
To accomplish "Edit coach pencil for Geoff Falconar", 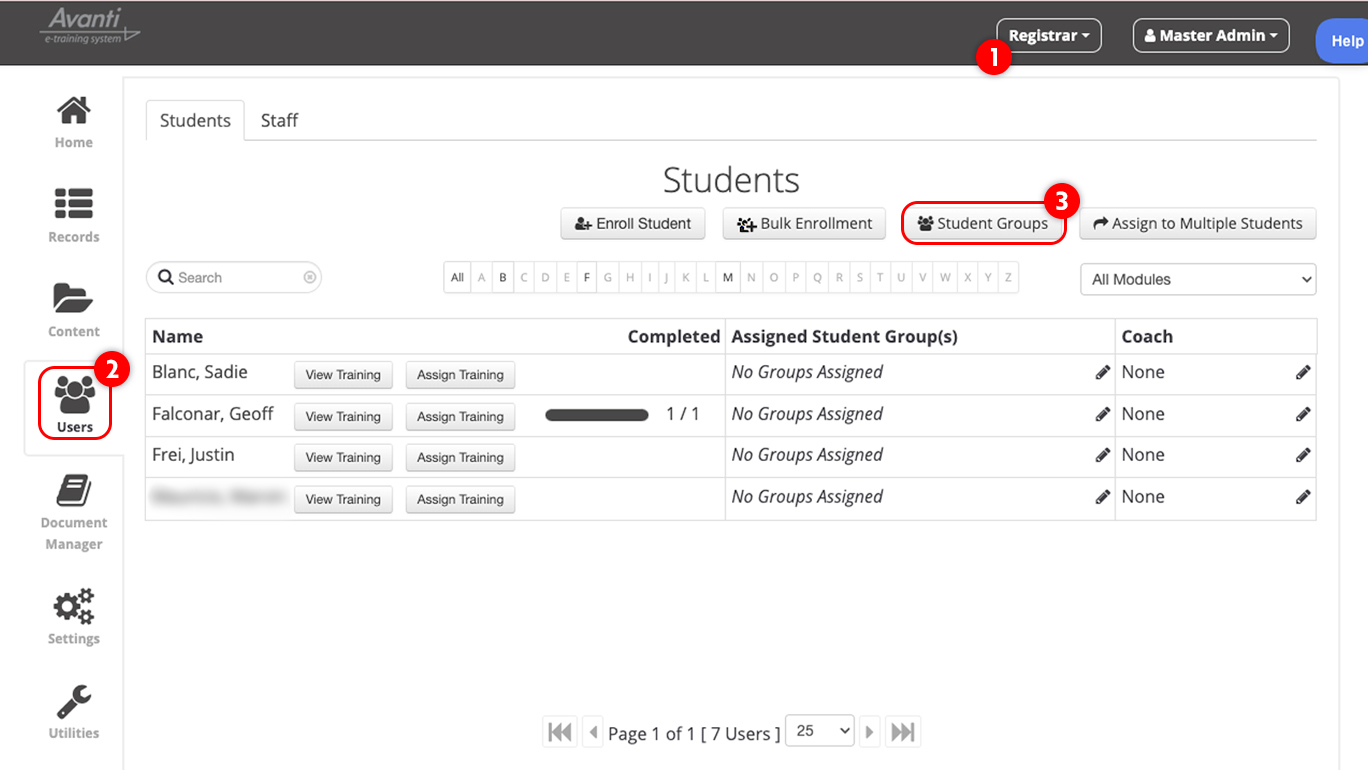I will tap(1303, 414).
